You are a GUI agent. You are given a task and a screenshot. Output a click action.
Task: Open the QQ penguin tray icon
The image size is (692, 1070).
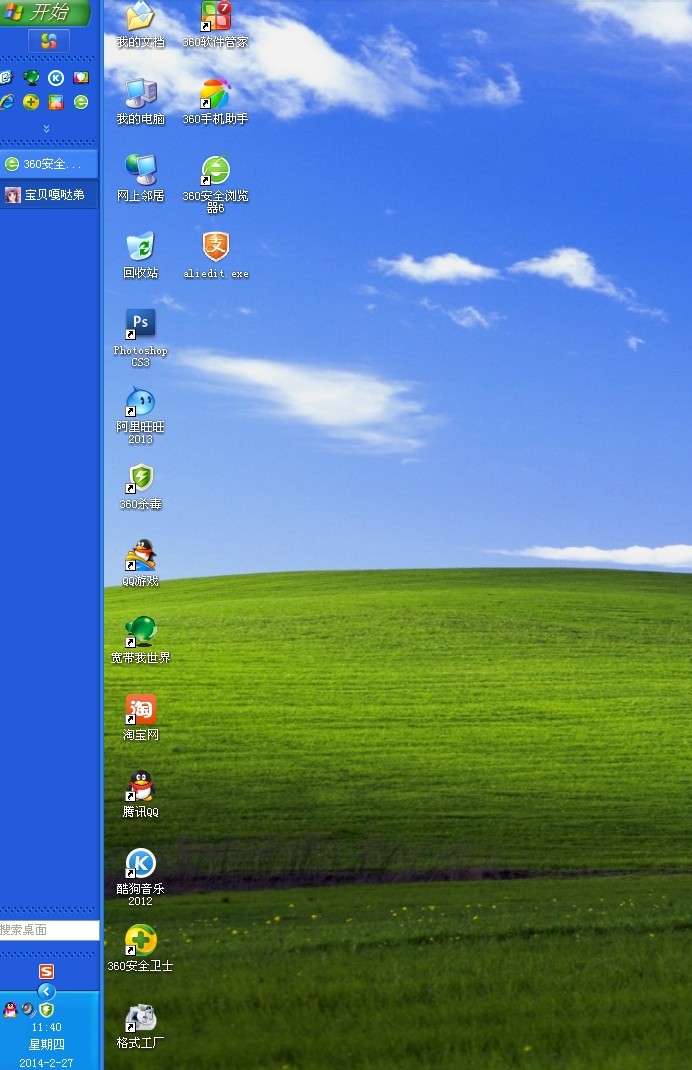10,1009
